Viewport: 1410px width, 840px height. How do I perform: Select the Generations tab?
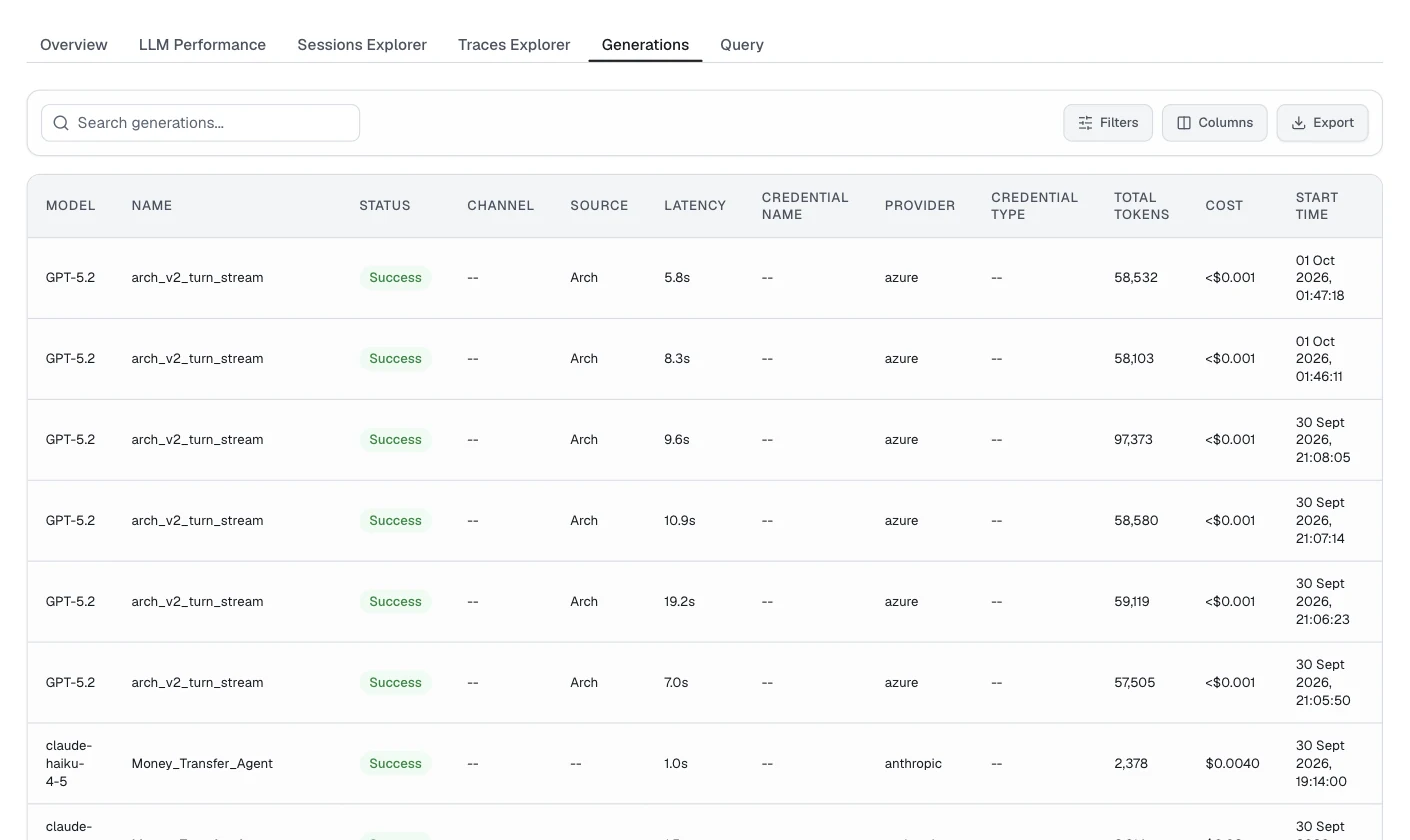point(645,45)
